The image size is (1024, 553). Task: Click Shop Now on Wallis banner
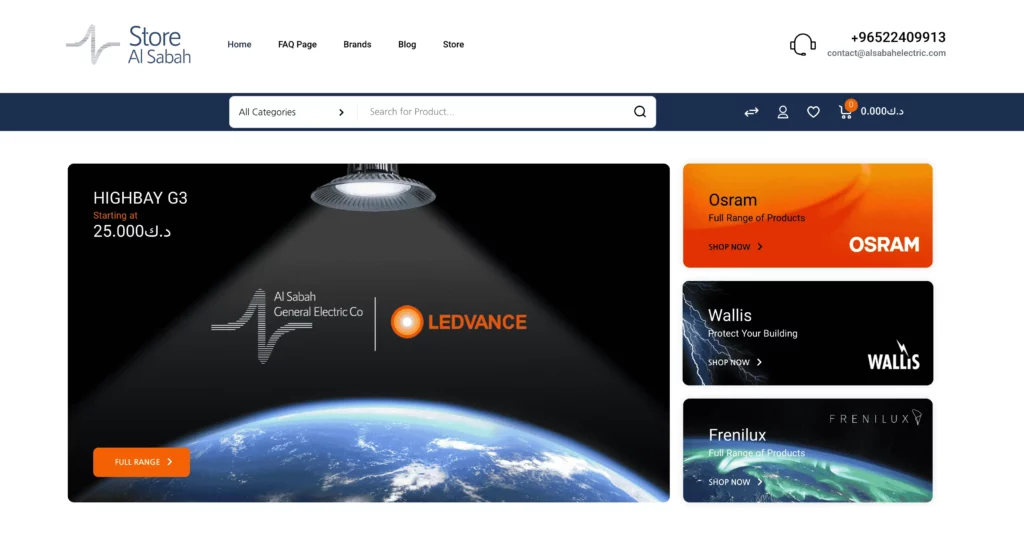pos(735,363)
